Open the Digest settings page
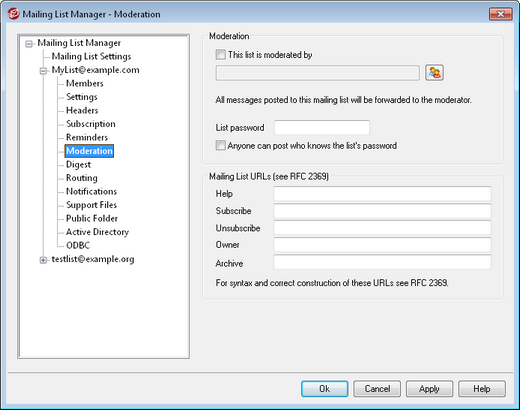The width and height of the screenshot is (520, 410). [78, 164]
